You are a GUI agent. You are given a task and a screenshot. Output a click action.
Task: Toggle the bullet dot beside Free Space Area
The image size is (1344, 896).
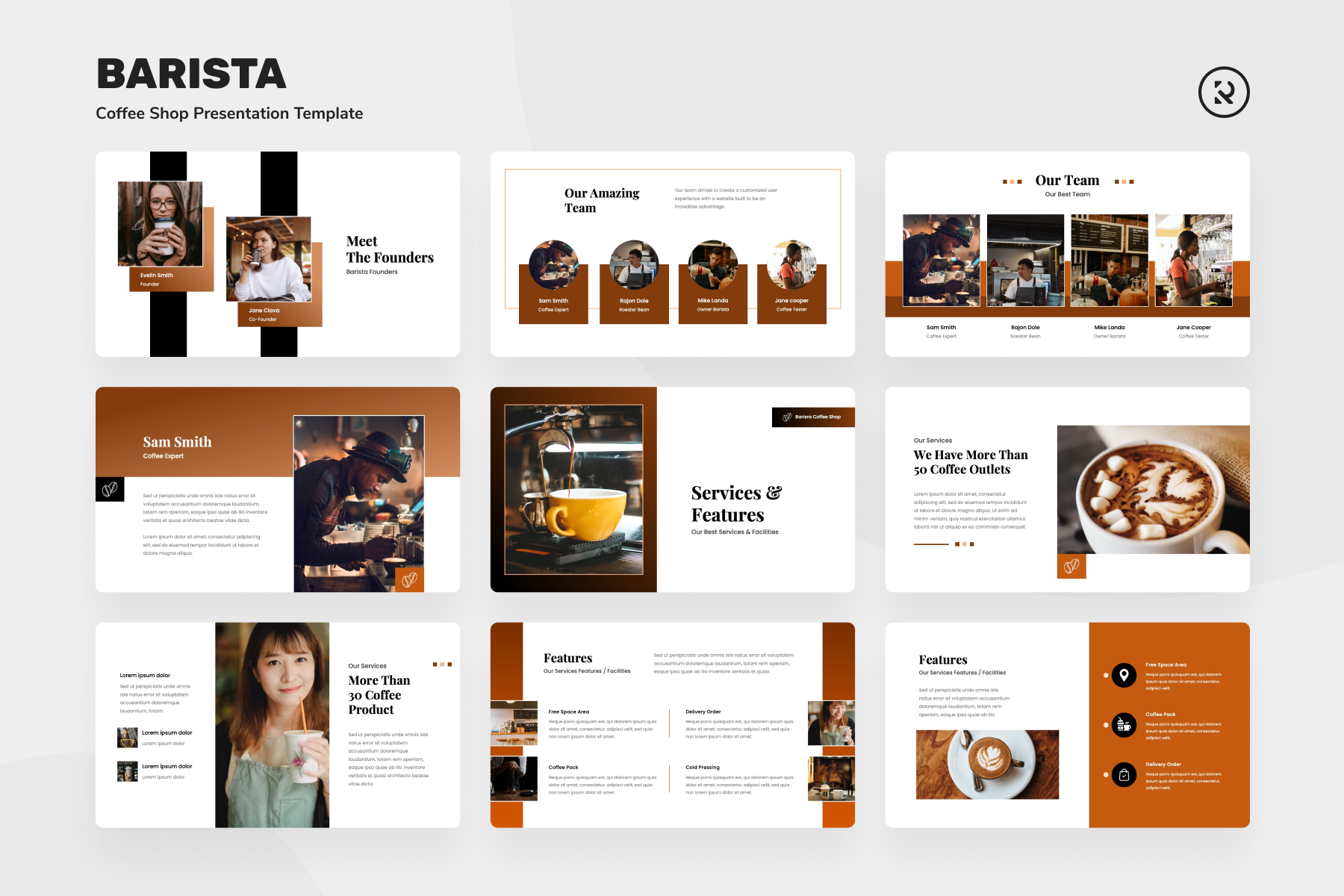pyautogui.click(x=1107, y=674)
